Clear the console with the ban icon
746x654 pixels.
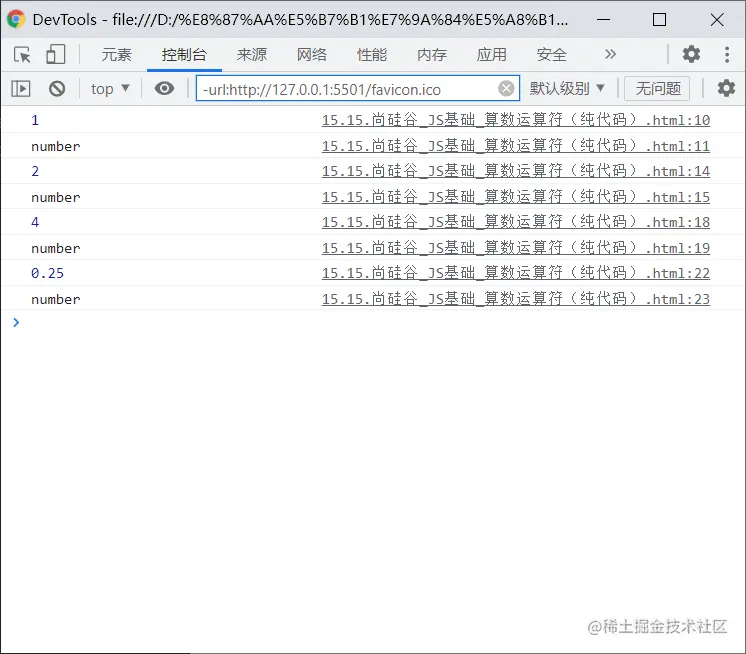pyautogui.click(x=57, y=88)
